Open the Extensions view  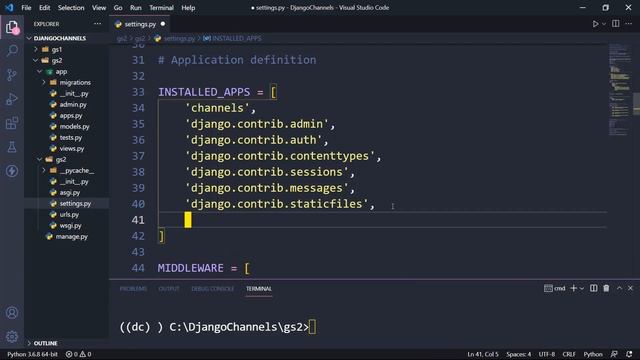point(12,123)
